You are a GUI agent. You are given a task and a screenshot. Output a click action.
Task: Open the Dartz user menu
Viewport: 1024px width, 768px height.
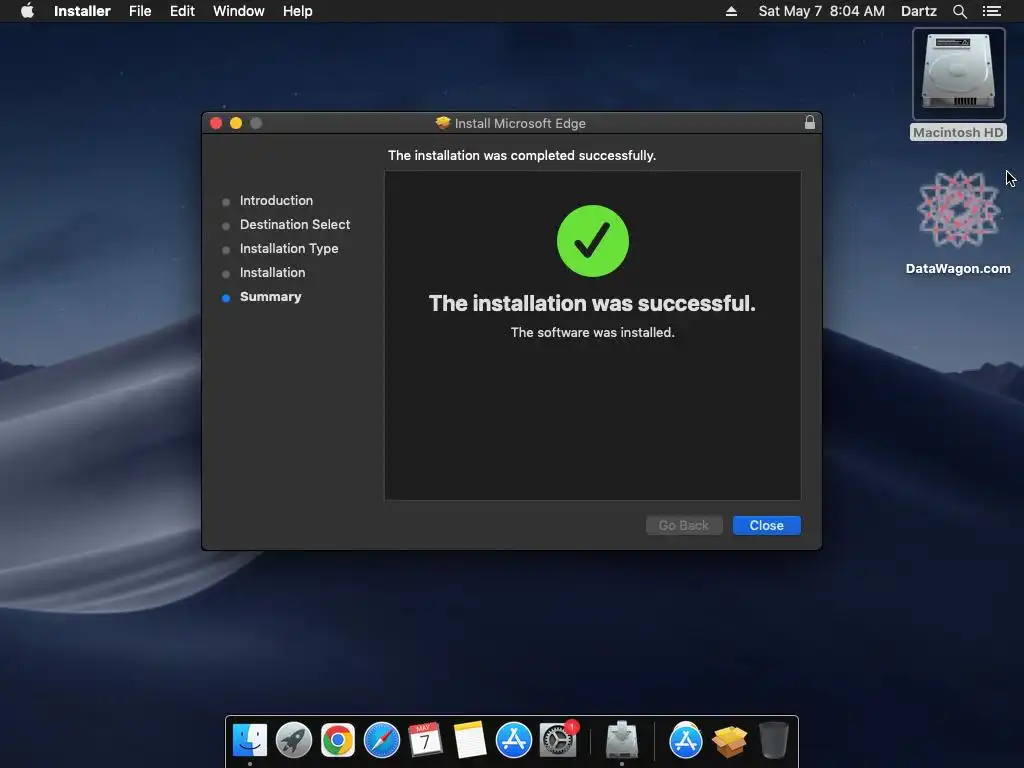pyautogui.click(x=918, y=11)
